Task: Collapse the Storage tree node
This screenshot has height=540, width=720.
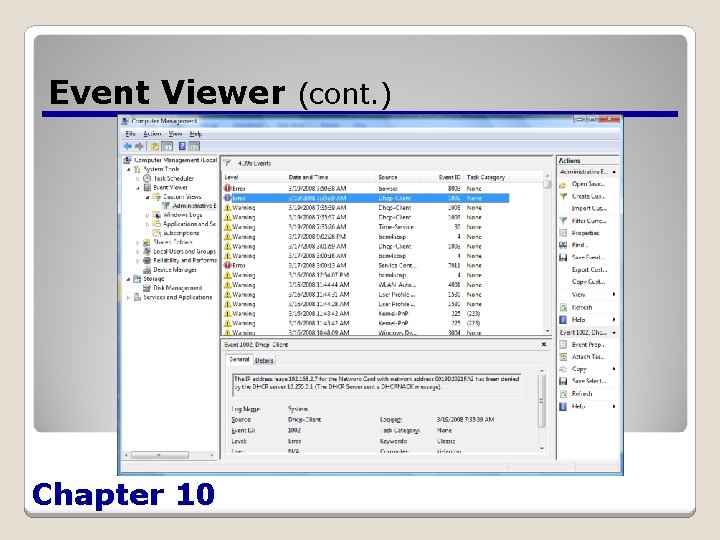Action: pos(129,279)
